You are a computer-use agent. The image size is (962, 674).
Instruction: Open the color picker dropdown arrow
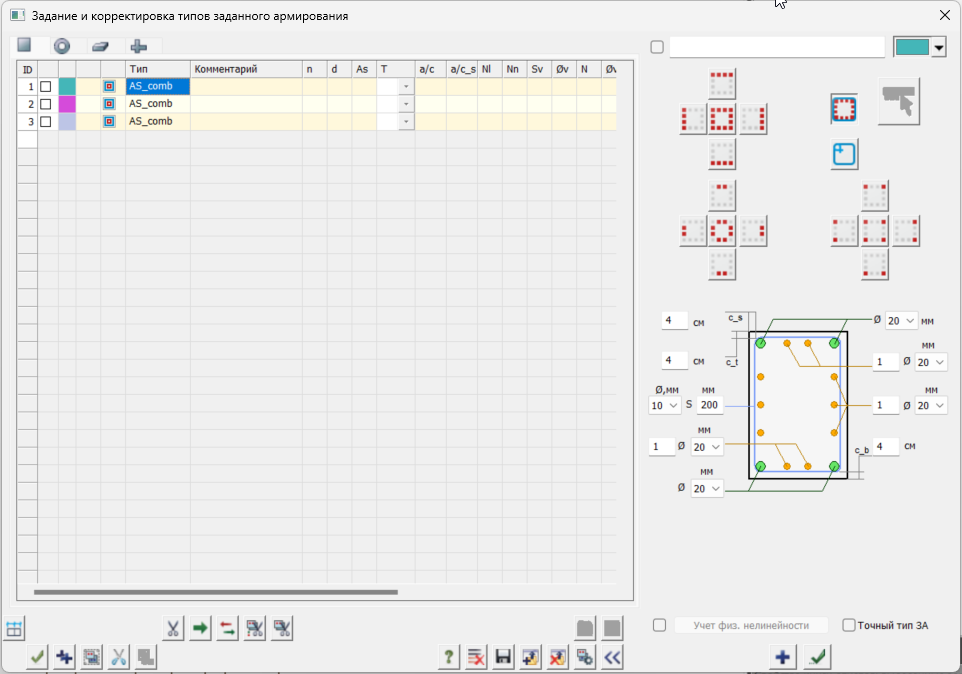pyautogui.click(x=939, y=48)
